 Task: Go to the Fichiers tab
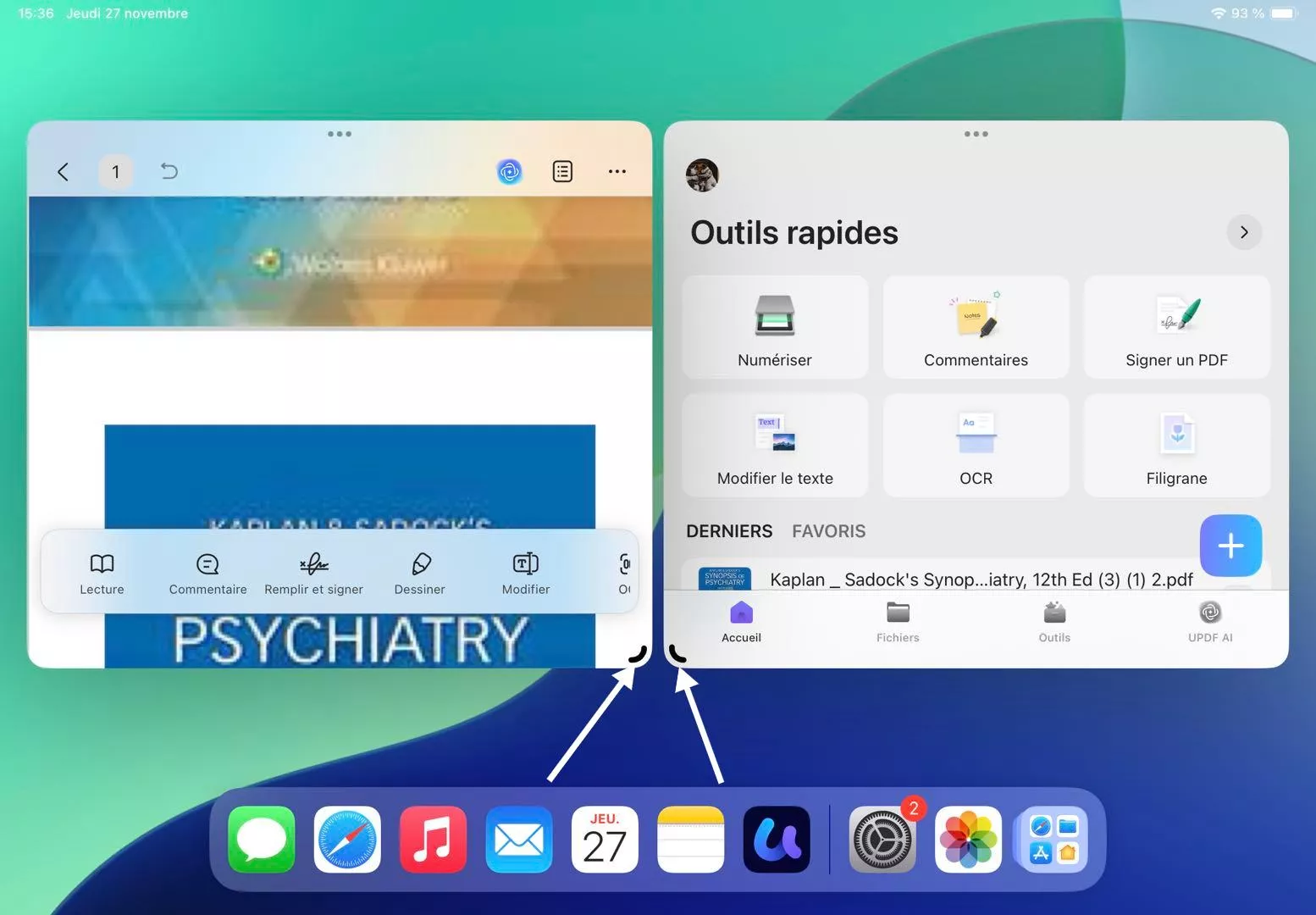click(898, 622)
